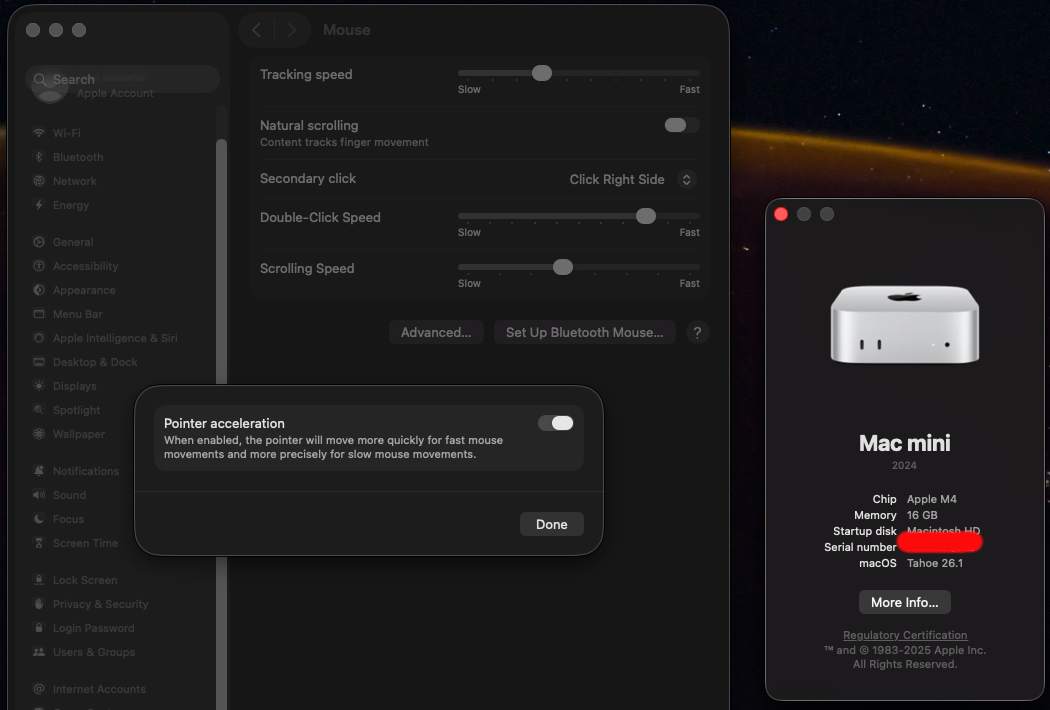Open Secondary click dropdown Click Right Side
1050x710 pixels.
(631, 179)
